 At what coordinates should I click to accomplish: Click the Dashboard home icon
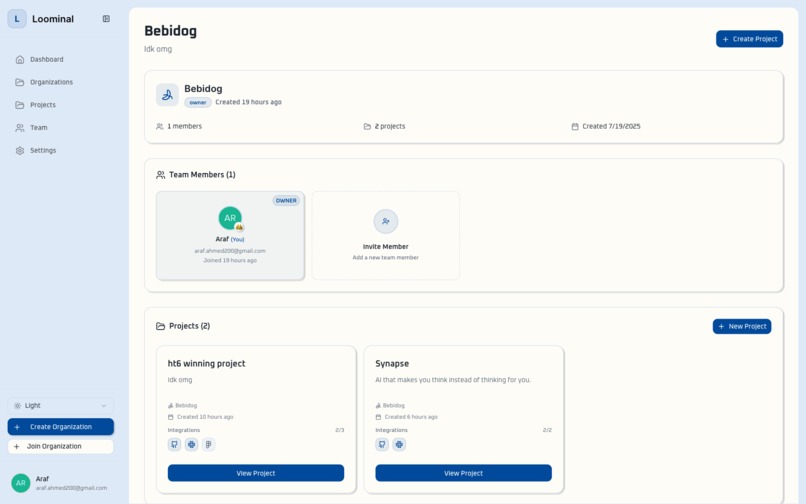click(20, 60)
